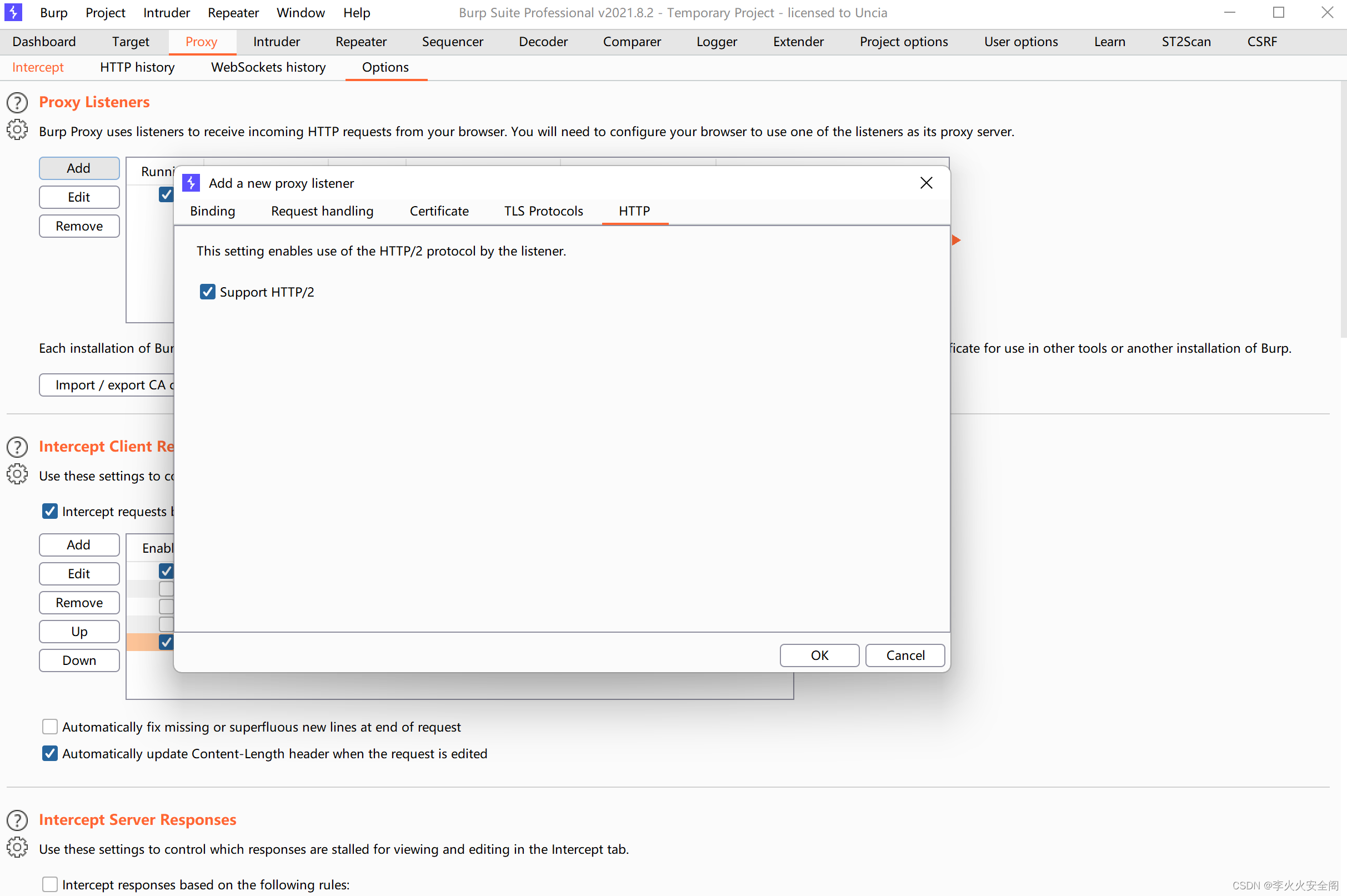This screenshot has height=896, width=1347.
Task: Select the Binding tab in the dialog
Action: tap(213, 211)
